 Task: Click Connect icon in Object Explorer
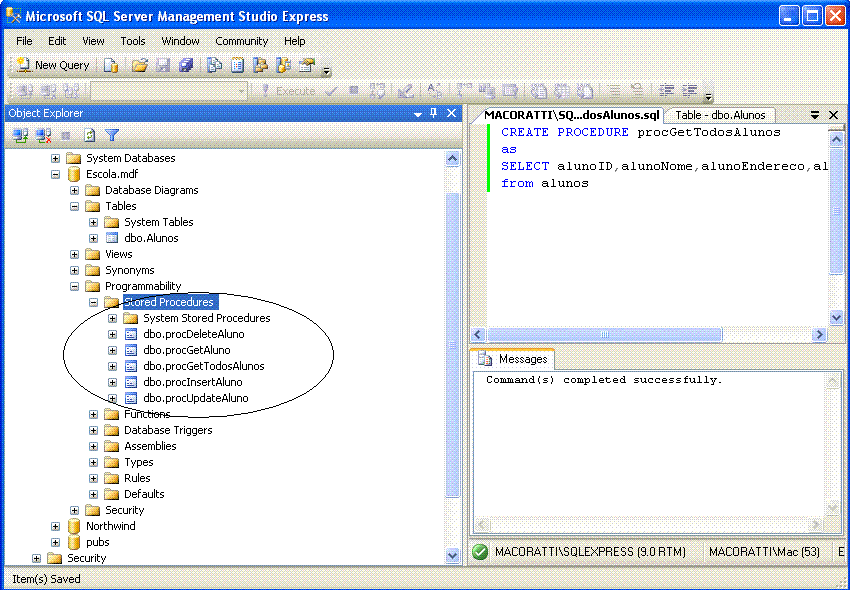pyautogui.click(x=21, y=135)
